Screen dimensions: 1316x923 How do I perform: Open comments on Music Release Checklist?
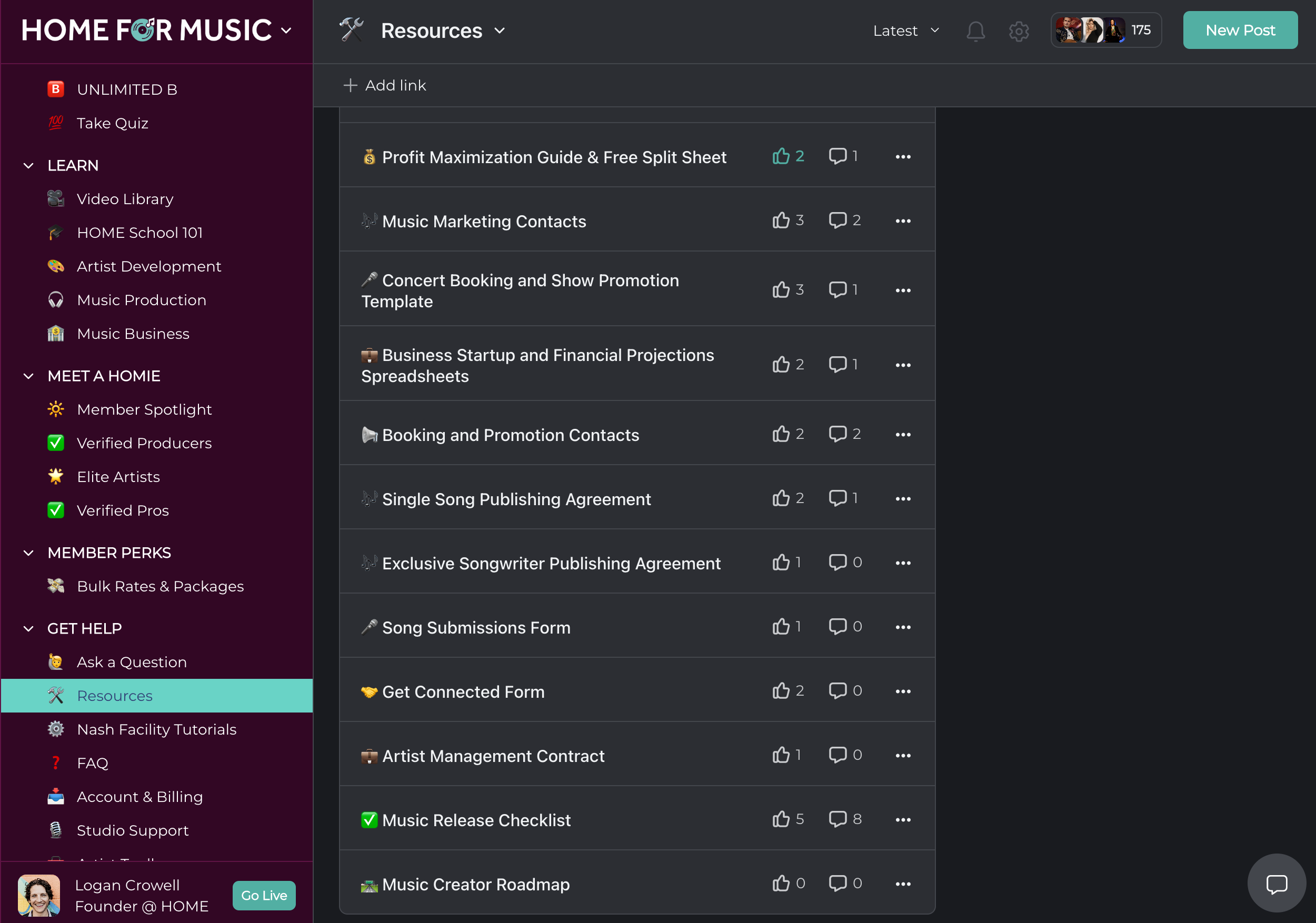(x=845, y=819)
